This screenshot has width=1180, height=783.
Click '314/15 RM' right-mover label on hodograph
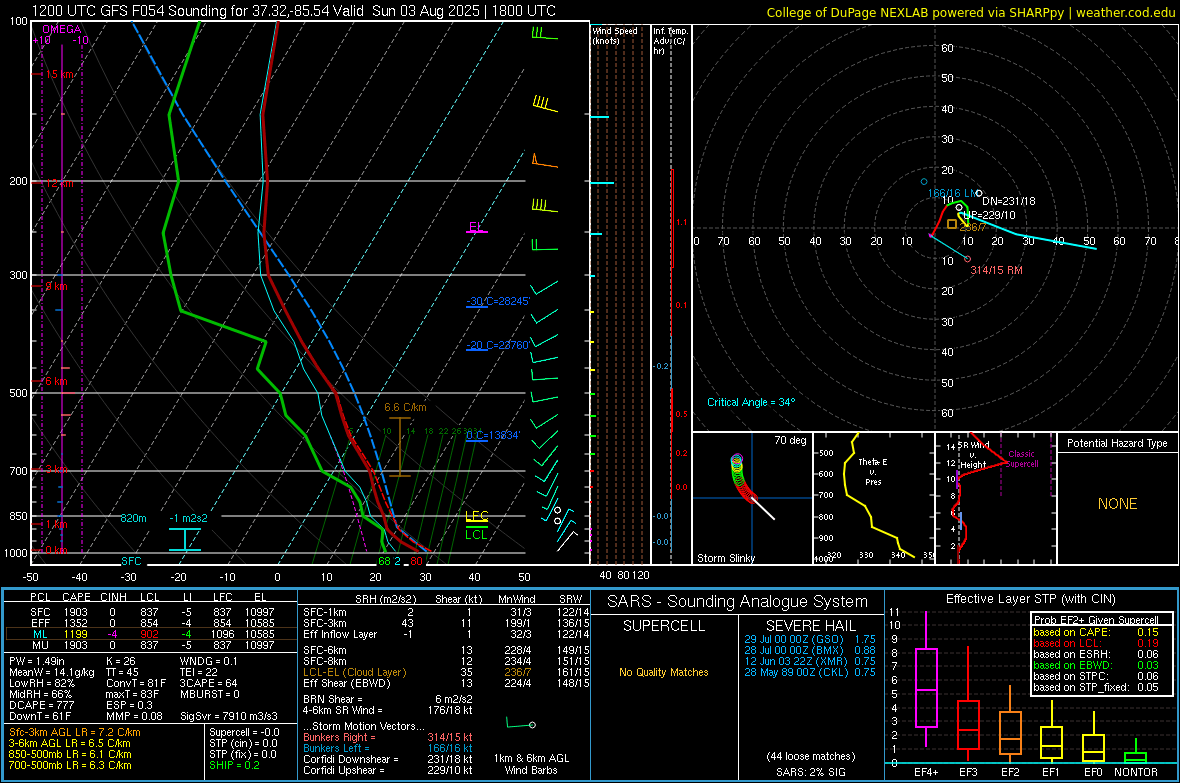(x=996, y=270)
